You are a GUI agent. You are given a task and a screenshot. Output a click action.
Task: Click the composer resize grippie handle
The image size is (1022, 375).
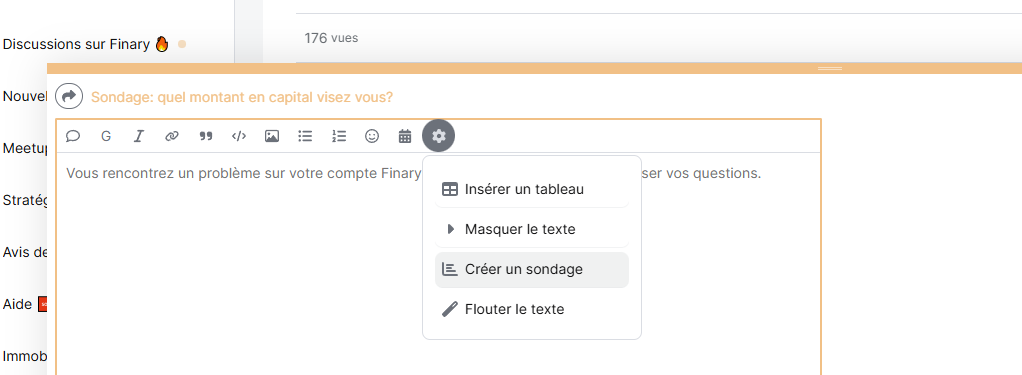coord(830,68)
